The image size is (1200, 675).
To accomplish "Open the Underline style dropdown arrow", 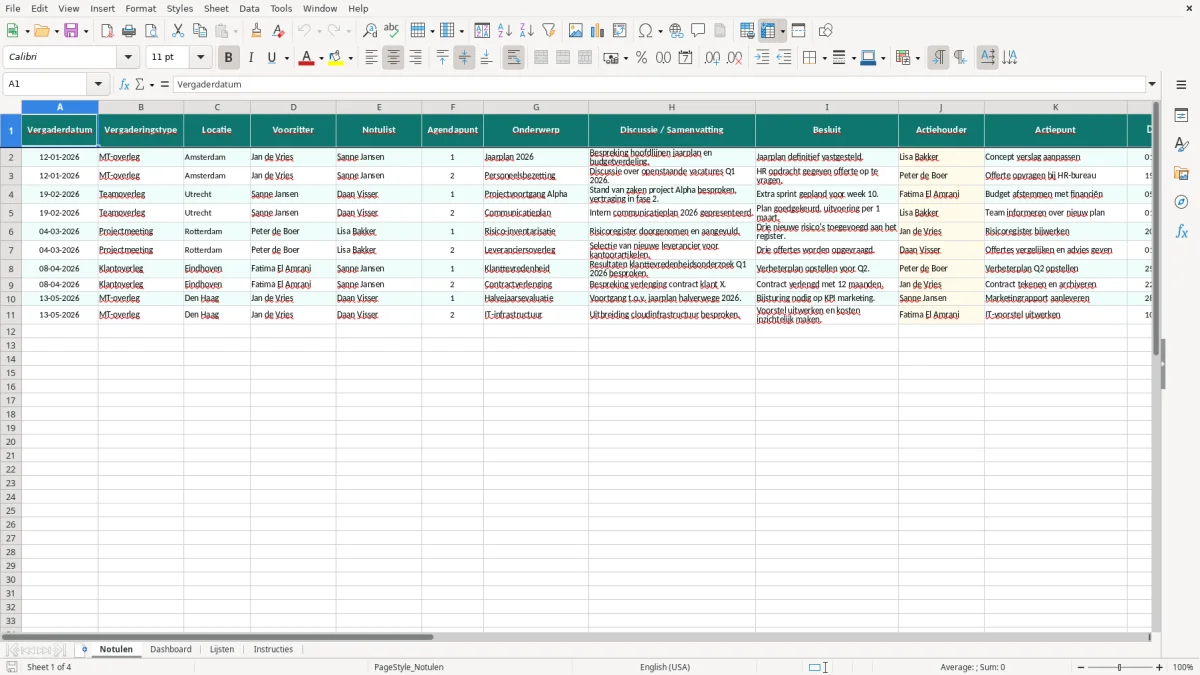I will click(x=286, y=58).
